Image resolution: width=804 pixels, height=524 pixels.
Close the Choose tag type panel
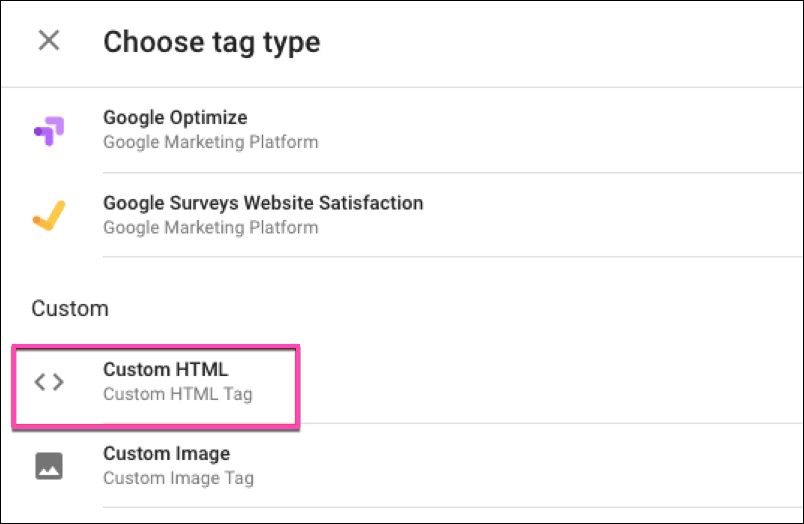pos(49,41)
